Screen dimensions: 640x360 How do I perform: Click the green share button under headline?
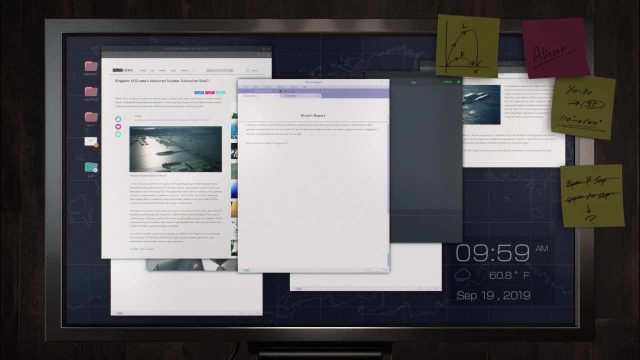pyautogui.click(x=220, y=93)
